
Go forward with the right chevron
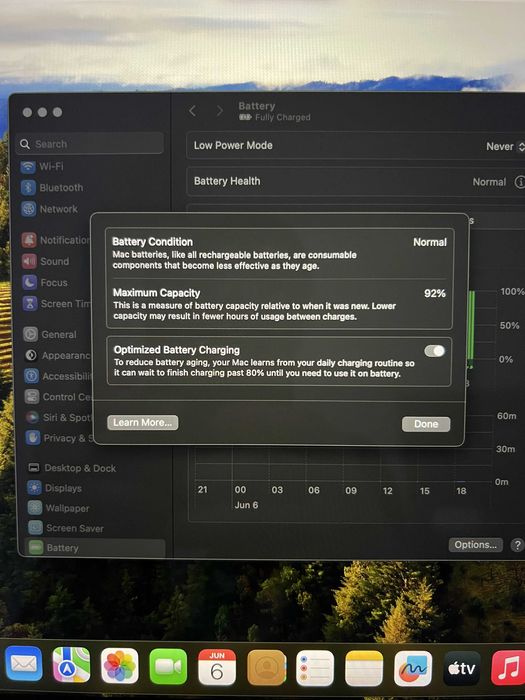(219, 111)
